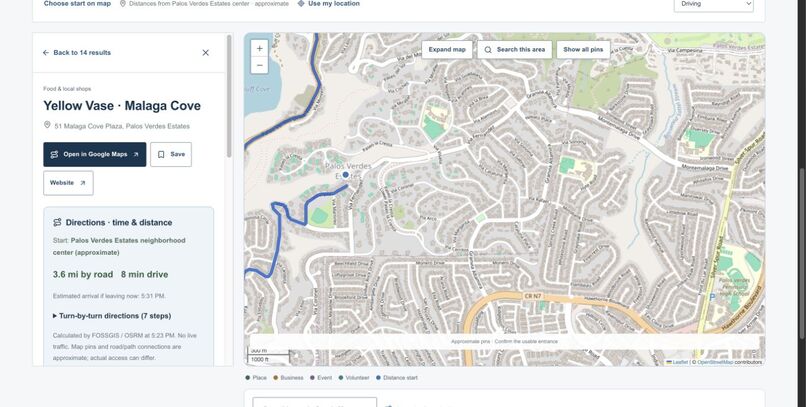The width and height of the screenshot is (806, 407).
Task: Click the external-link arrow on Website button
Action: (x=83, y=183)
